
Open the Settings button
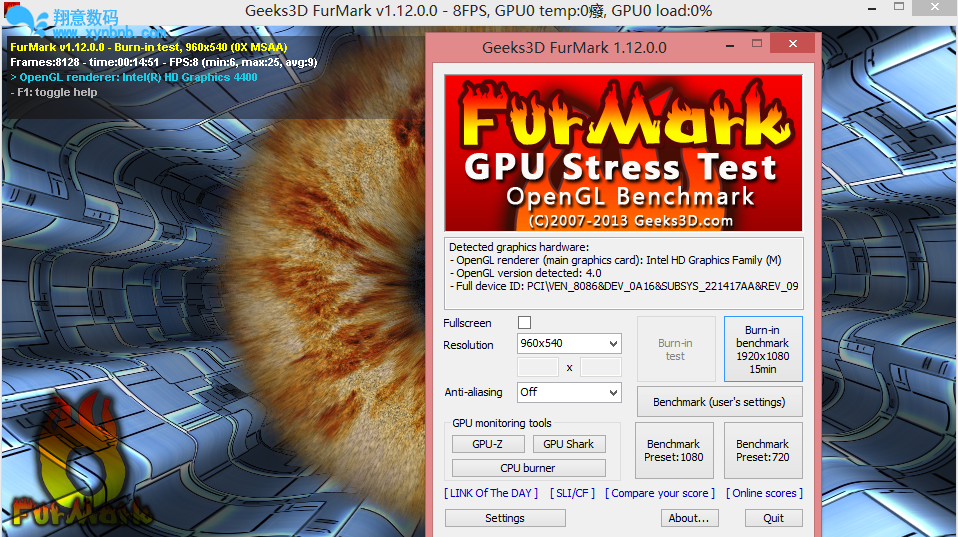point(505,518)
